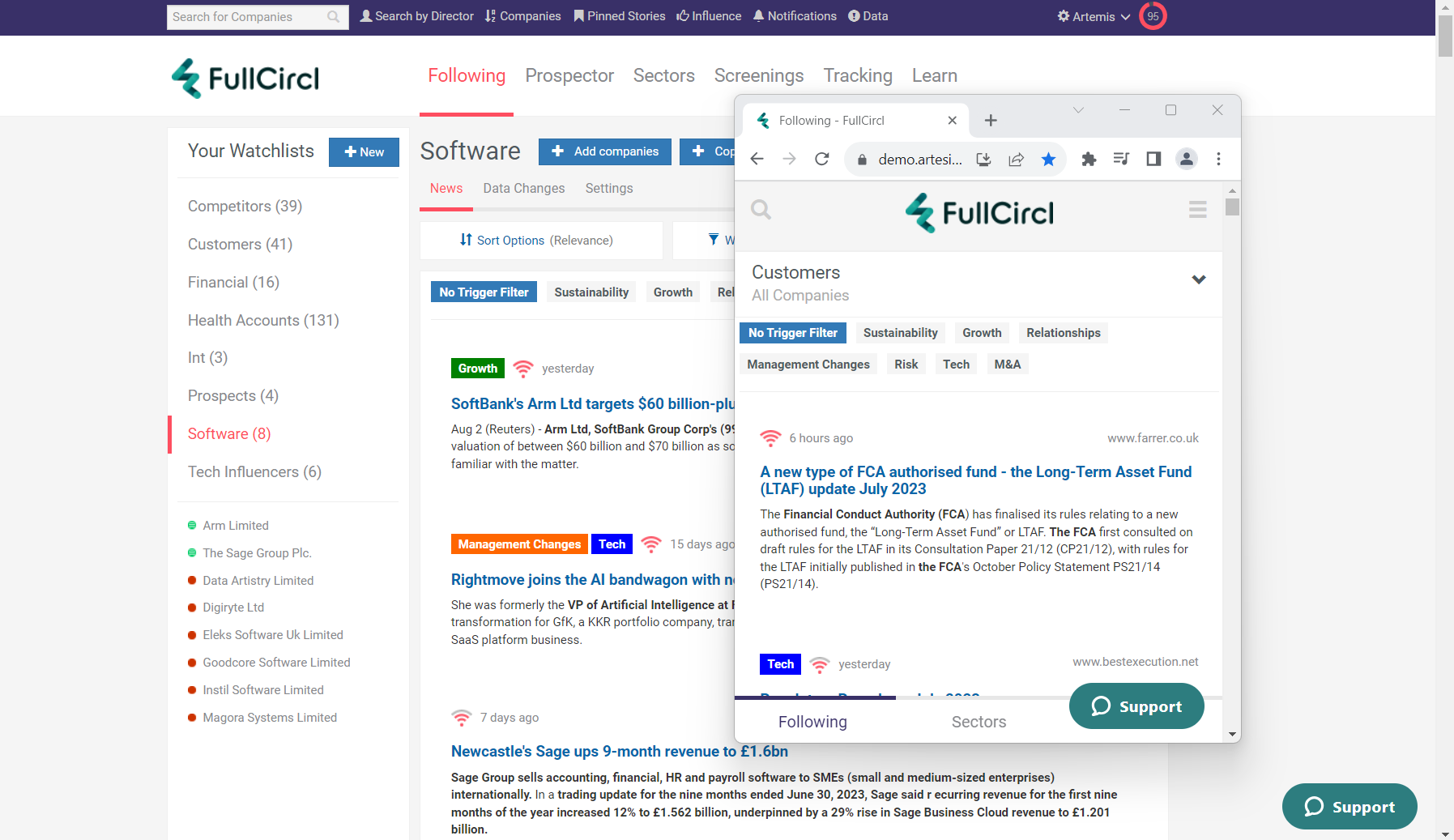Select No Trigger Filter in main window

[x=484, y=292]
